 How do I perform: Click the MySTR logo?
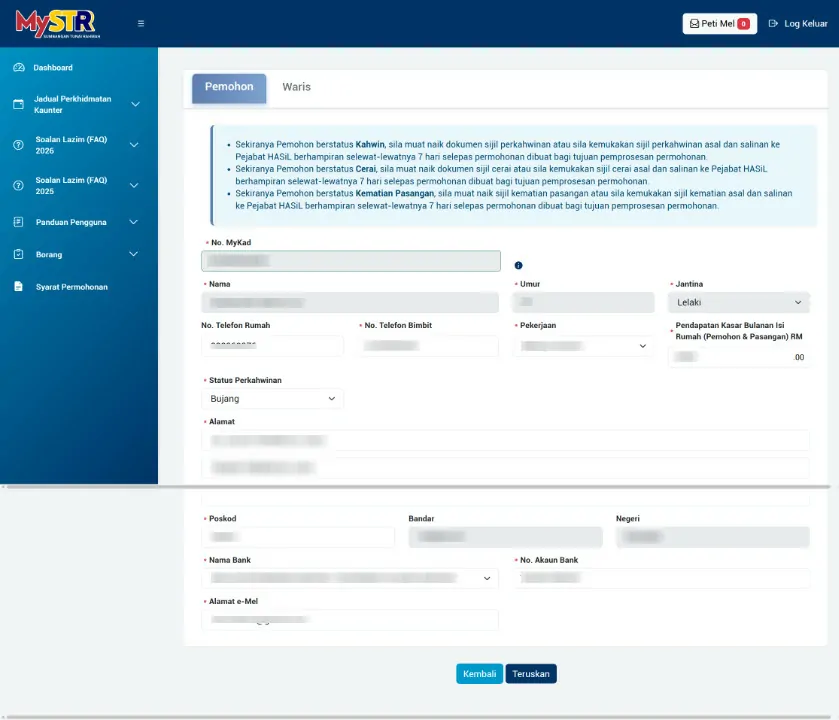[58, 23]
